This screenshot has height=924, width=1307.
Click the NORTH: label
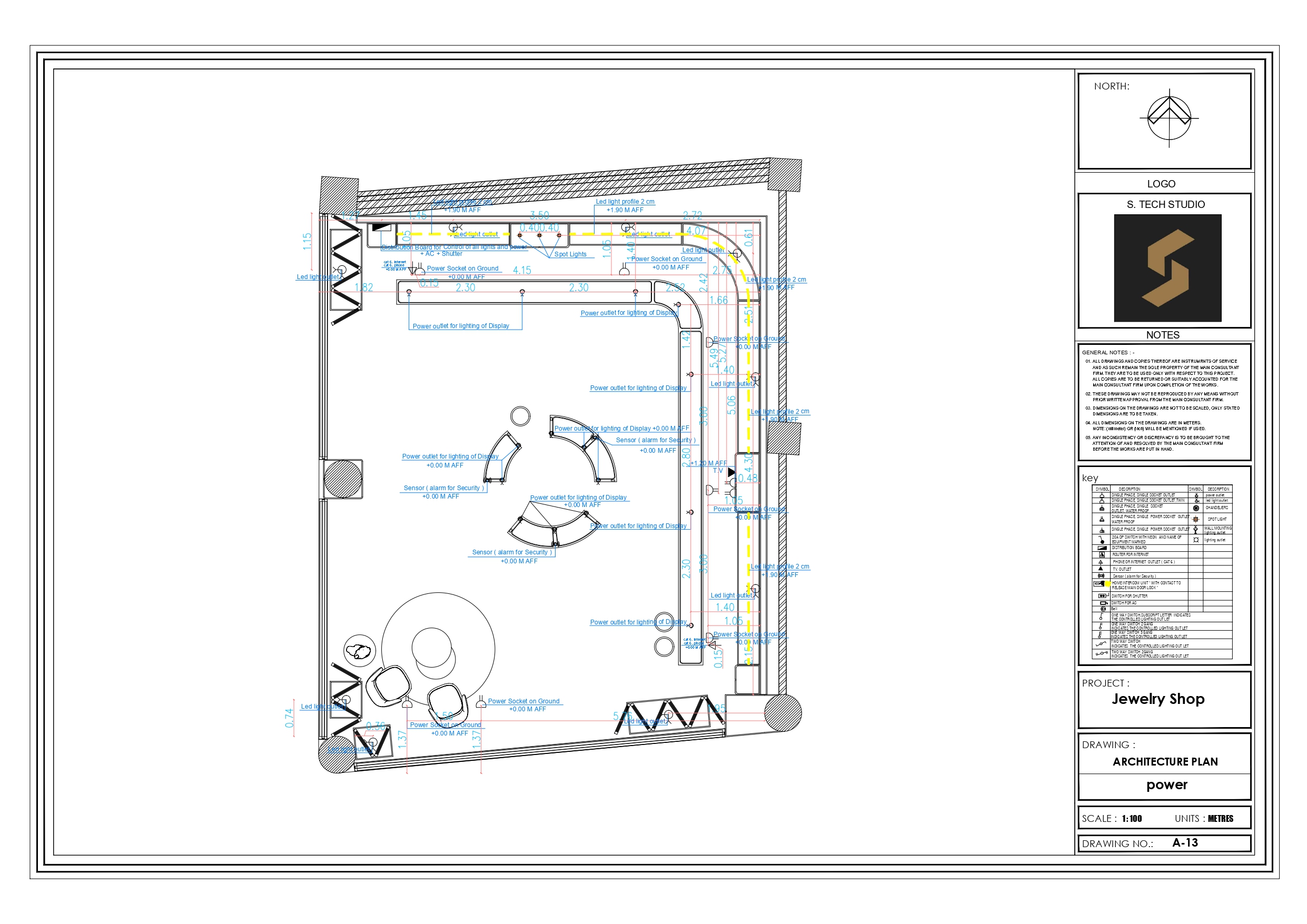1112,86
